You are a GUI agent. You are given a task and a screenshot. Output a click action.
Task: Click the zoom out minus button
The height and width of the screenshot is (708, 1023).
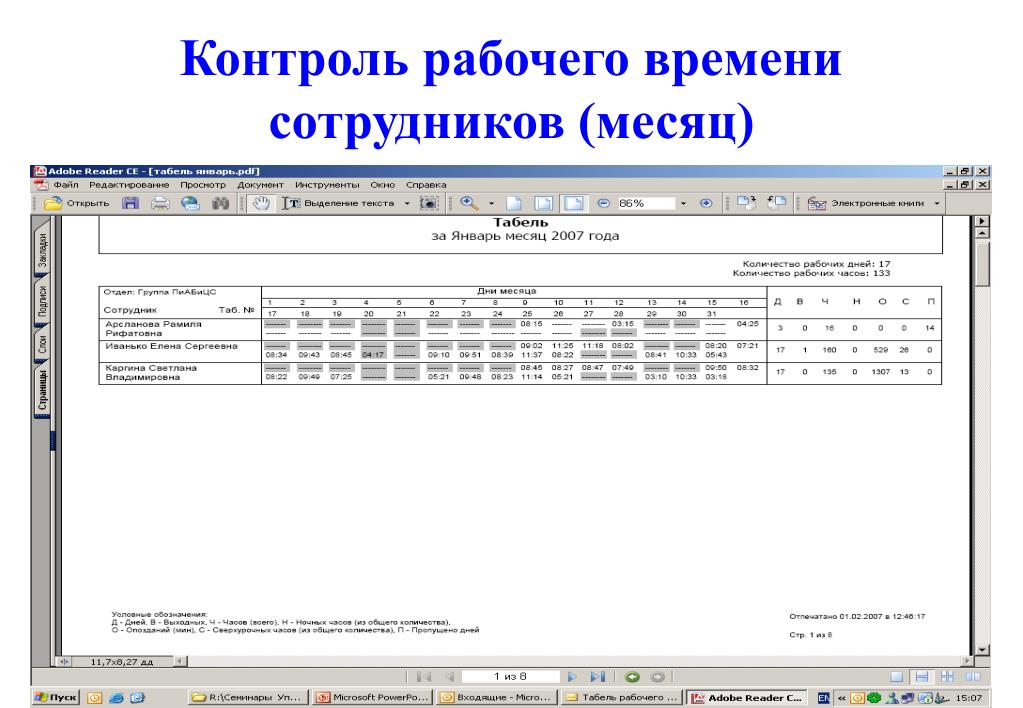tap(603, 203)
